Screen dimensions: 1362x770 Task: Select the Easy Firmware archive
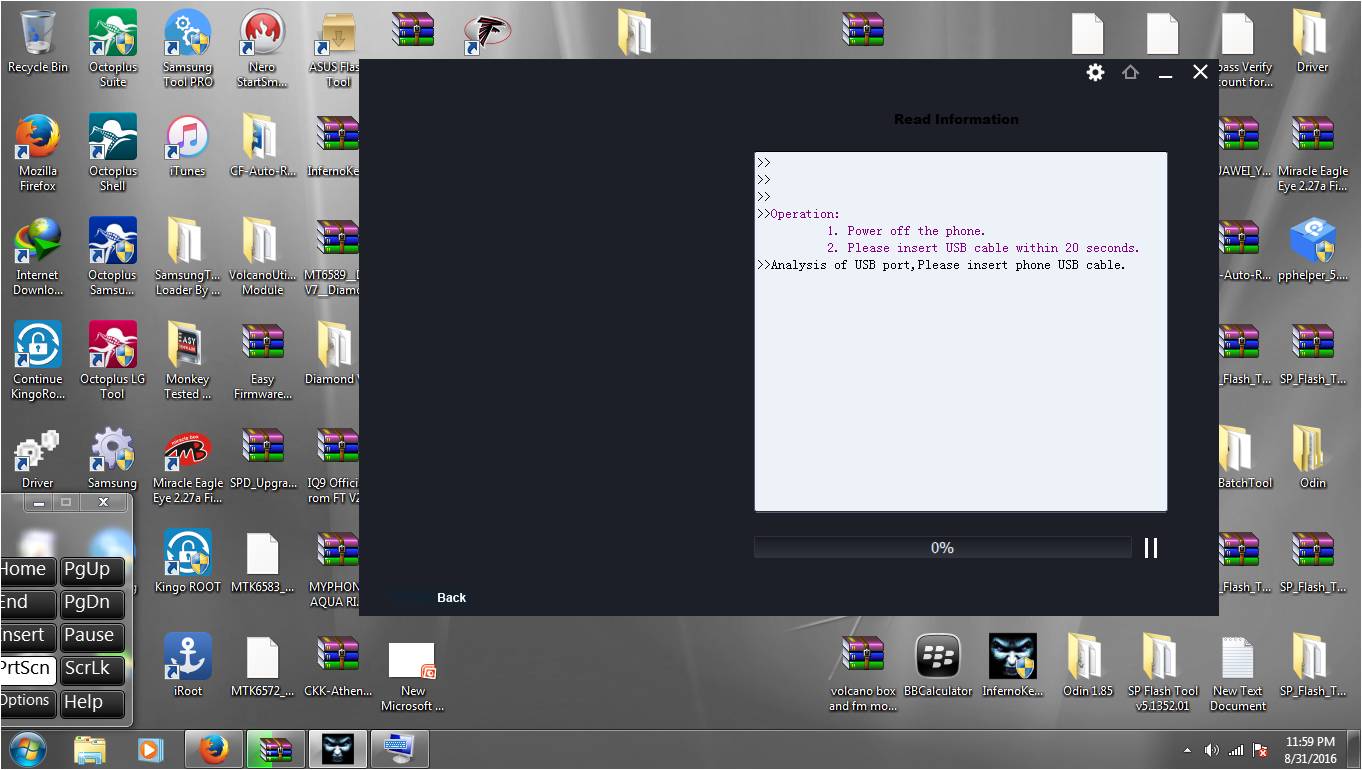coord(262,360)
